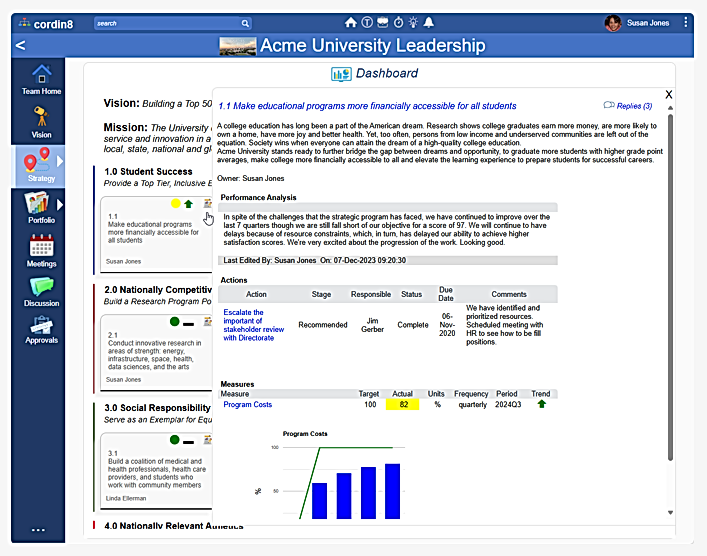Click the Acme University banner thumbnail

tap(238, 46)
